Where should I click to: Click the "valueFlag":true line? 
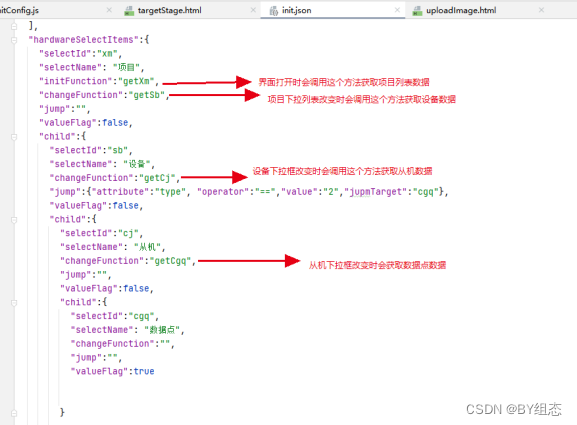pos(112,371)
